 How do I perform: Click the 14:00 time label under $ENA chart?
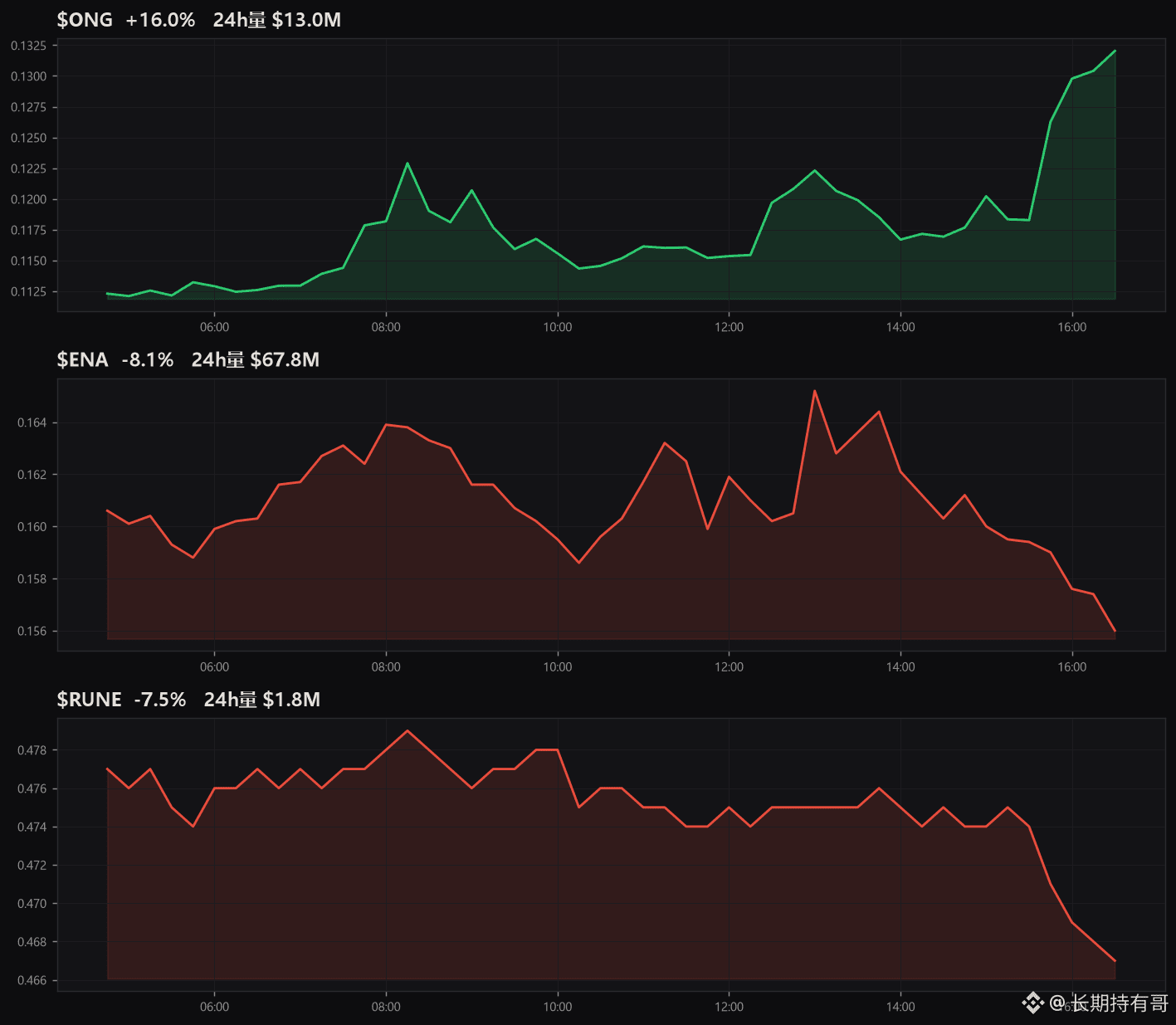(900, 667)
